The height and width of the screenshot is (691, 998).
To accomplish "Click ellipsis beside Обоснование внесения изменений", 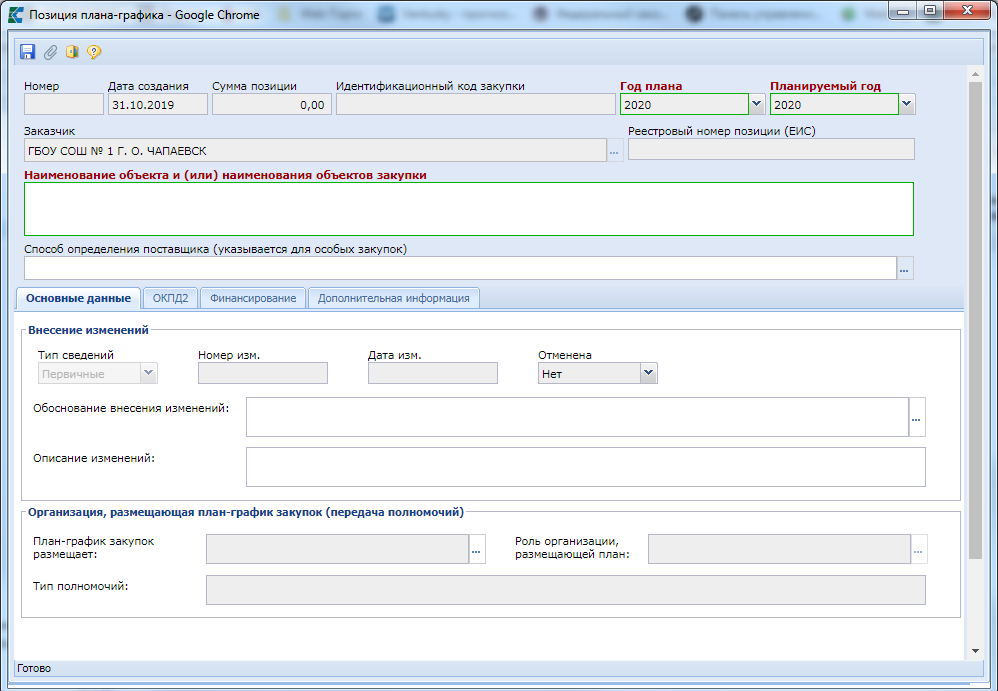I will (917, 417).
